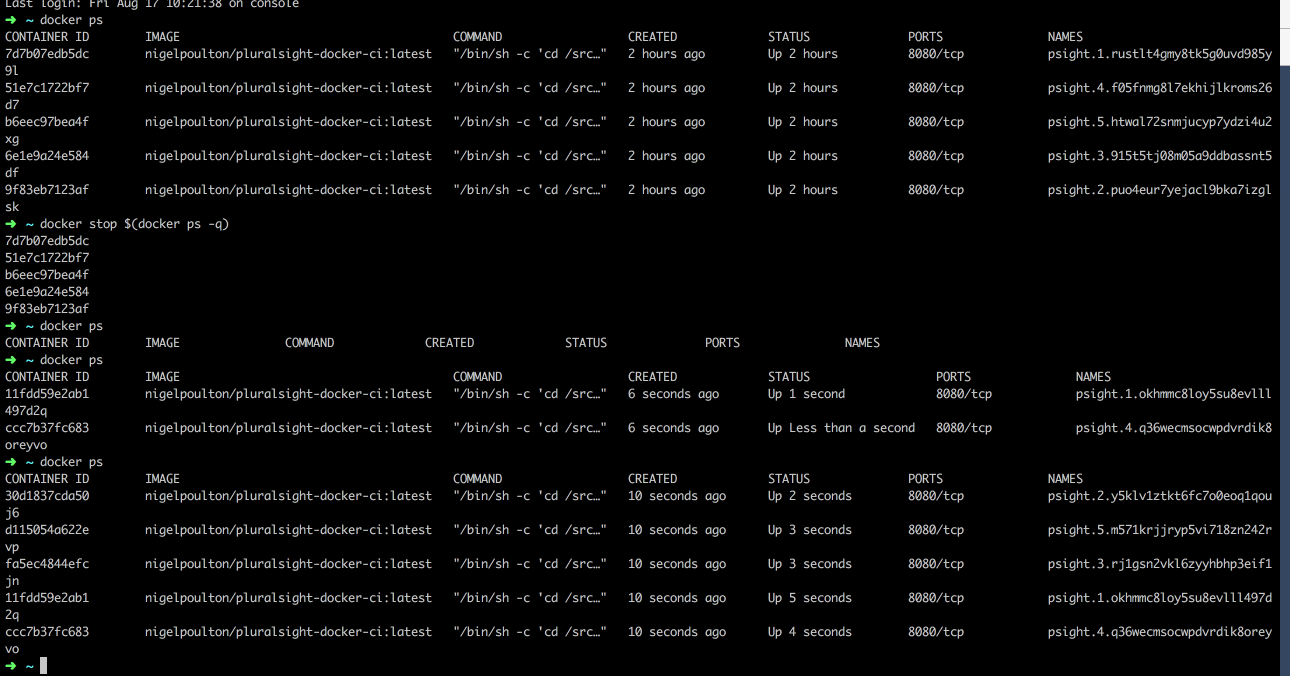
Task: Click '6 seconds ago' beside 'Up Less than a second'
Action: coord(674,428)
